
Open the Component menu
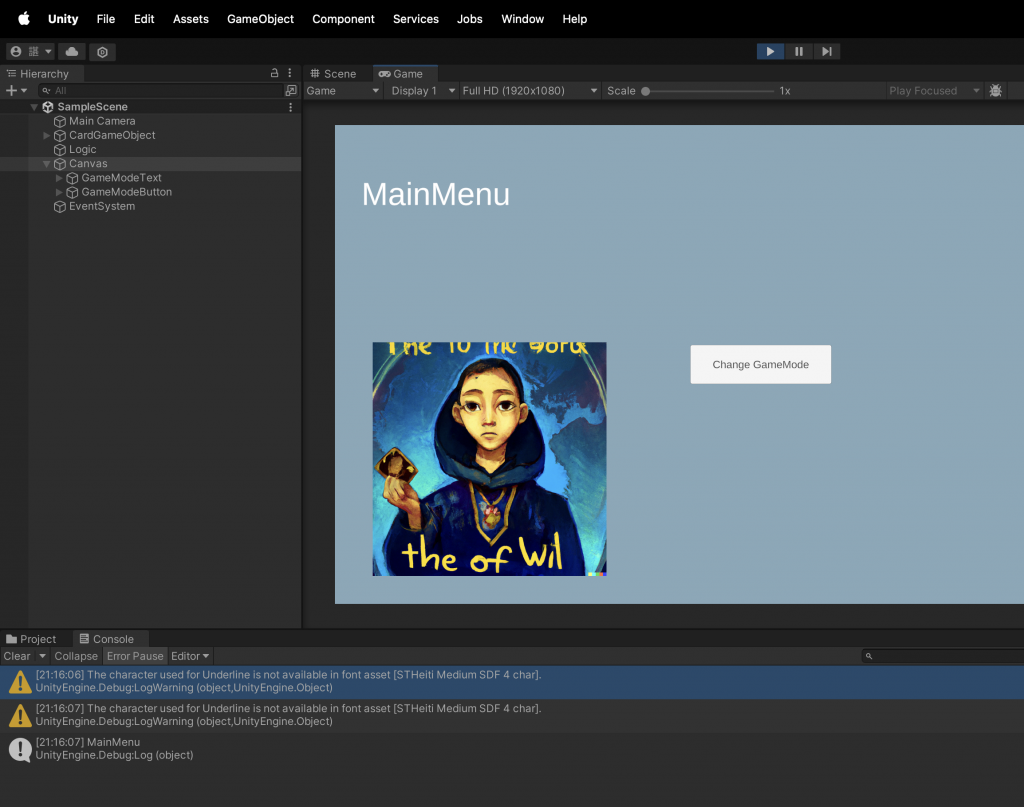(x=344, y=19)
